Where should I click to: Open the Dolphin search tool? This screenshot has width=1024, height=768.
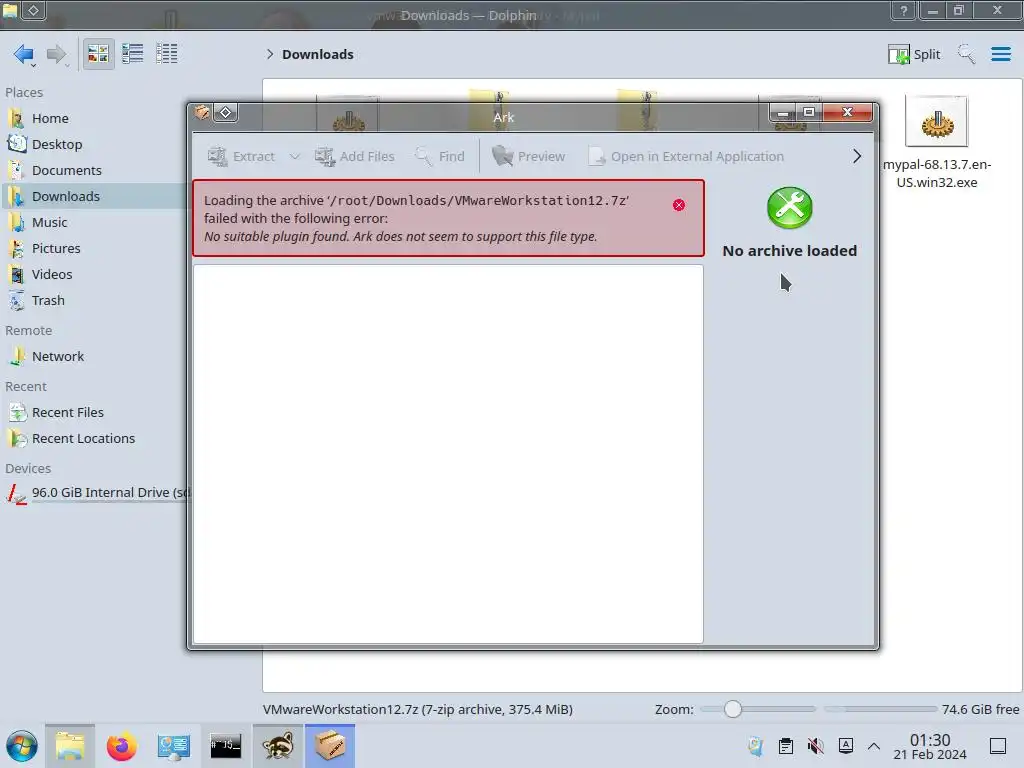coord(966,54)
